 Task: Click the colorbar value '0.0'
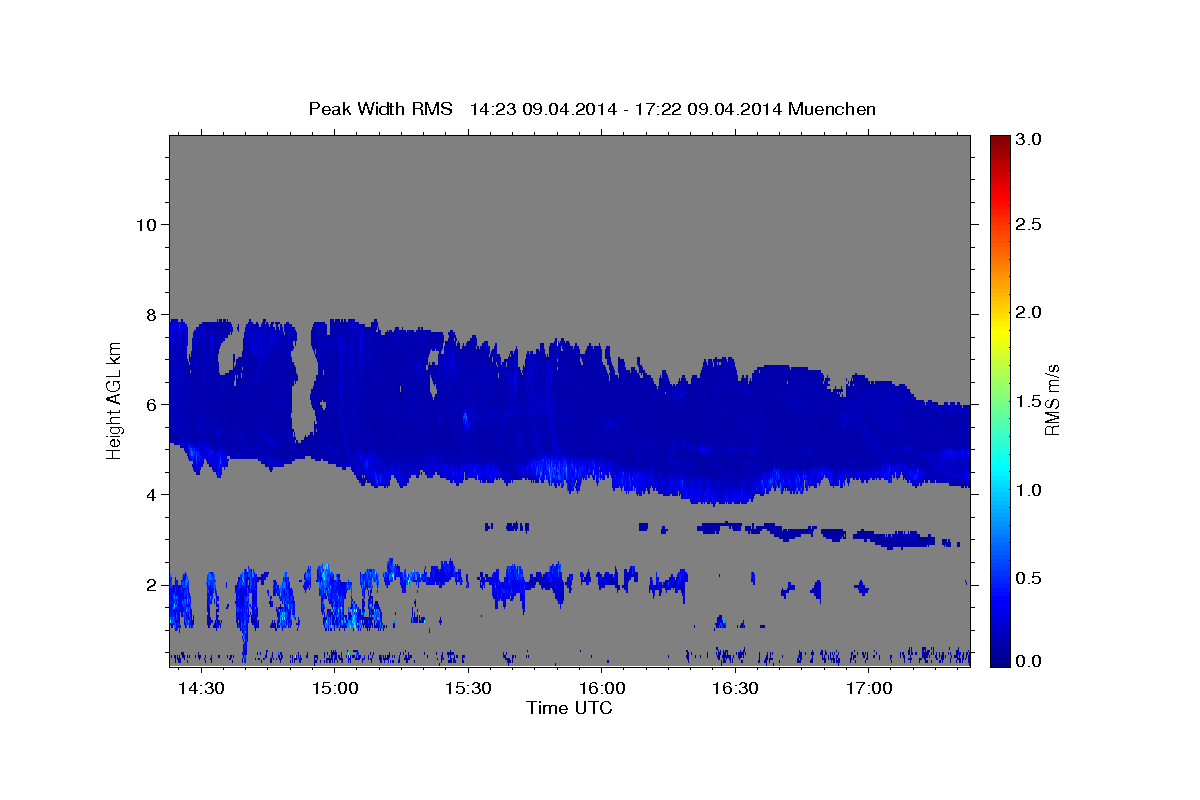[1030, 661]
